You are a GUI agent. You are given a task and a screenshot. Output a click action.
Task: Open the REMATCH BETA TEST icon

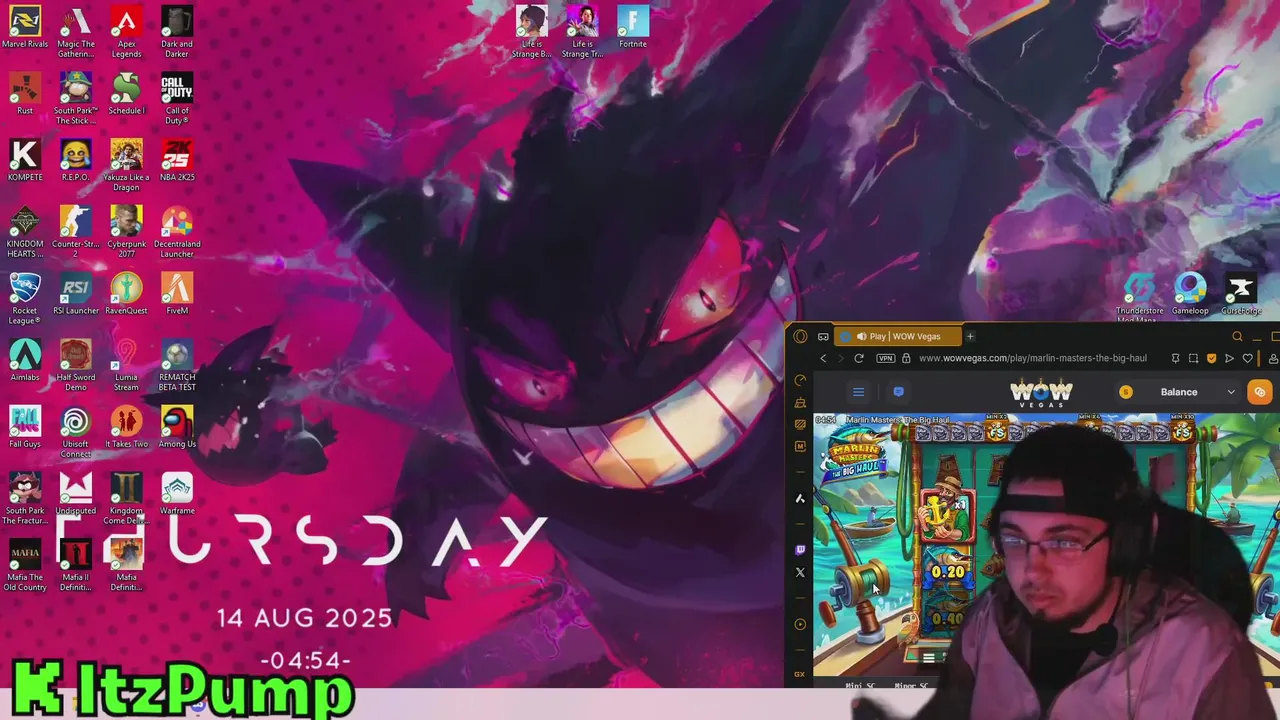click(x=177, y=365)
